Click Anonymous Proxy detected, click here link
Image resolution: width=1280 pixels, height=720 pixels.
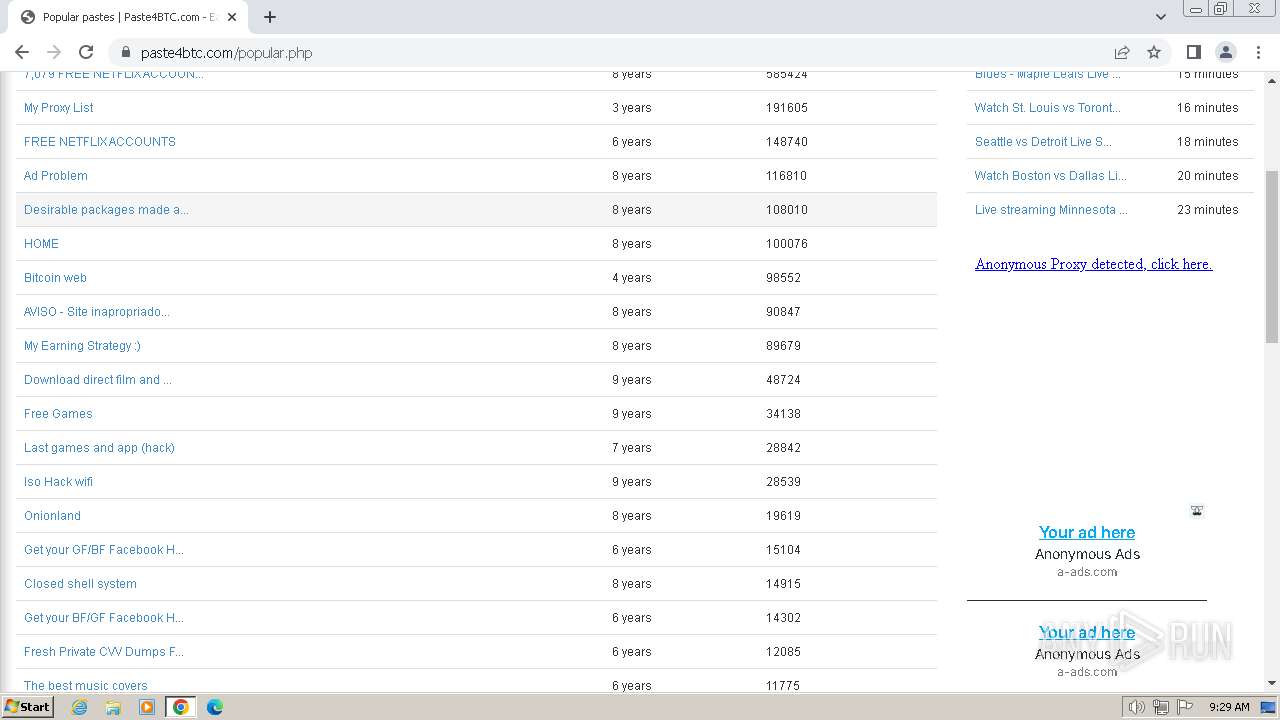pyautogui.click(x=1093, y=264)
